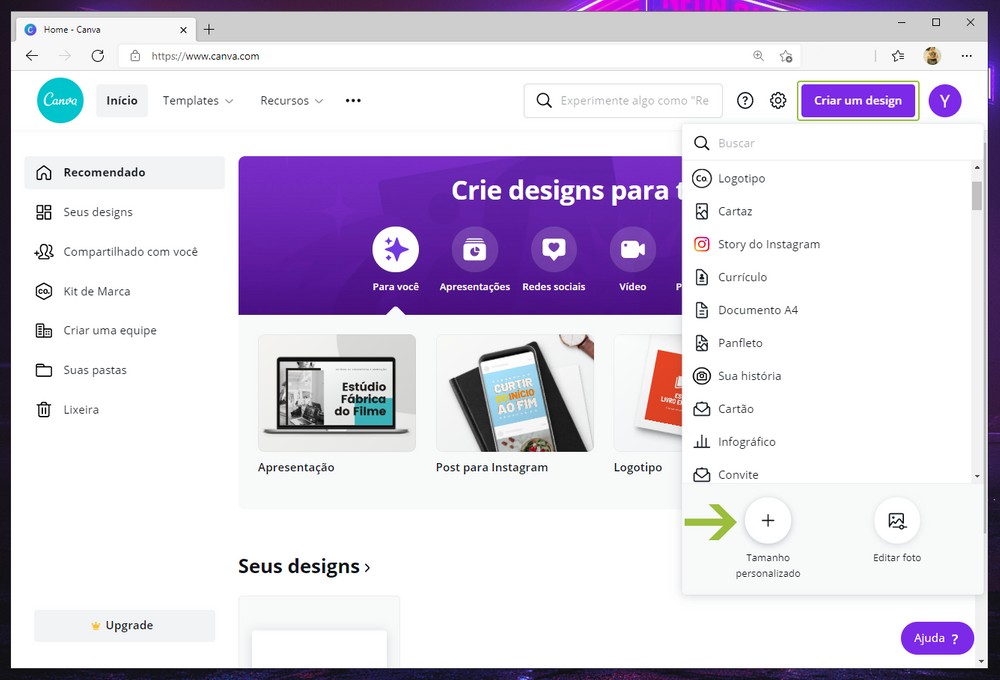The image size is (1000, 680).
Task: Click the header search magnifier icon
Action: [x=543, y=100]
